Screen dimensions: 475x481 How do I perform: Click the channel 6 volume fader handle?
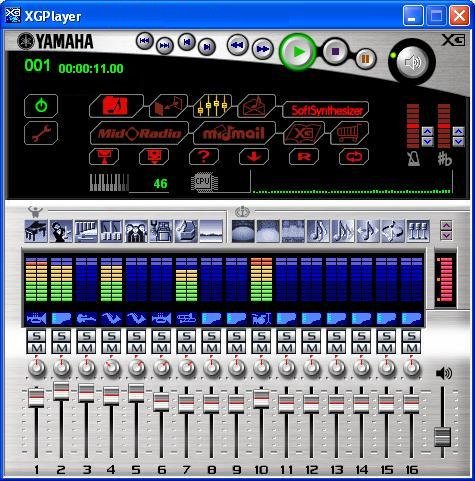(161, 402)
